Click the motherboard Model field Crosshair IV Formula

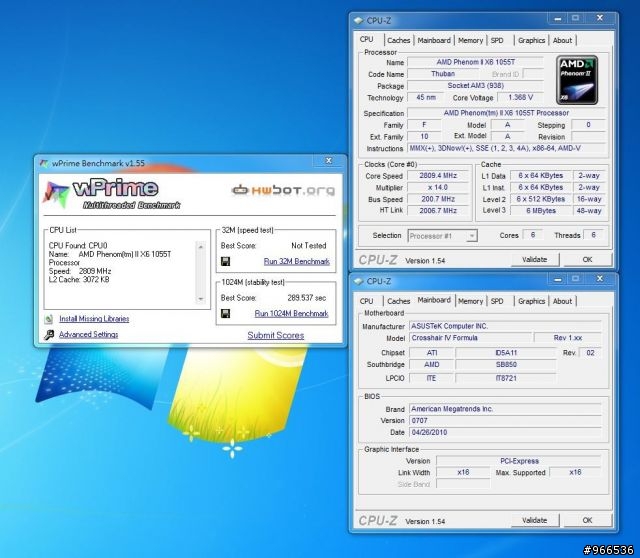coord(471,338)
